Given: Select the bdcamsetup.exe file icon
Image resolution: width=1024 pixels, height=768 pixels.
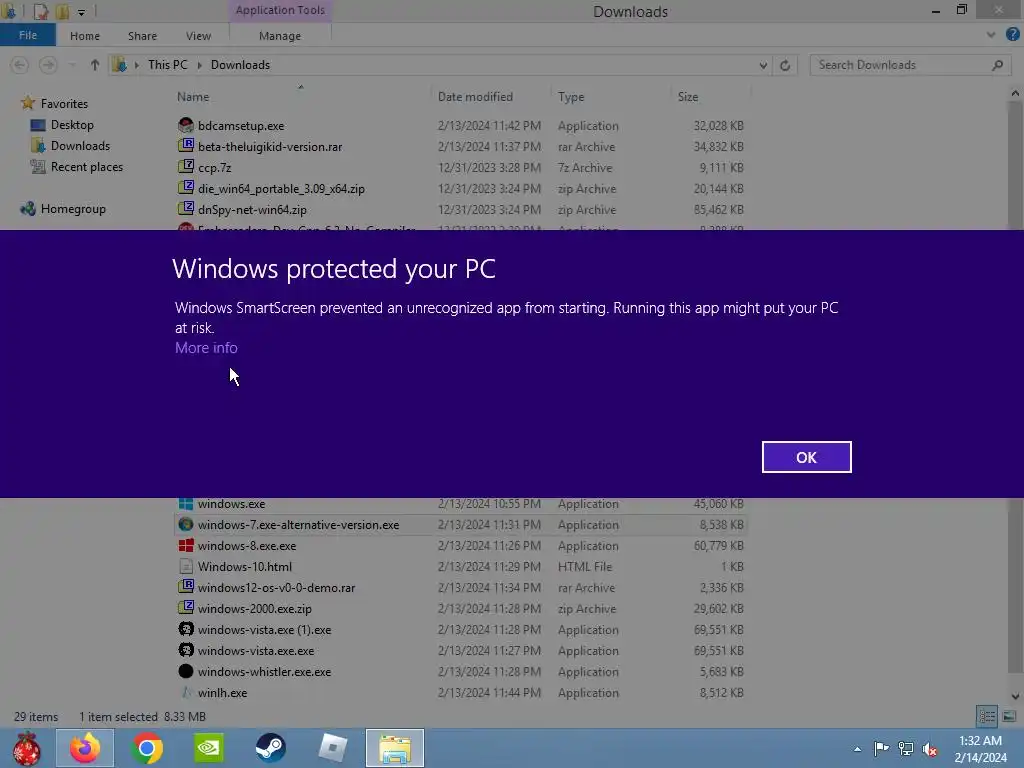Looking at the screenshot, I should click(x=186, y=125).
